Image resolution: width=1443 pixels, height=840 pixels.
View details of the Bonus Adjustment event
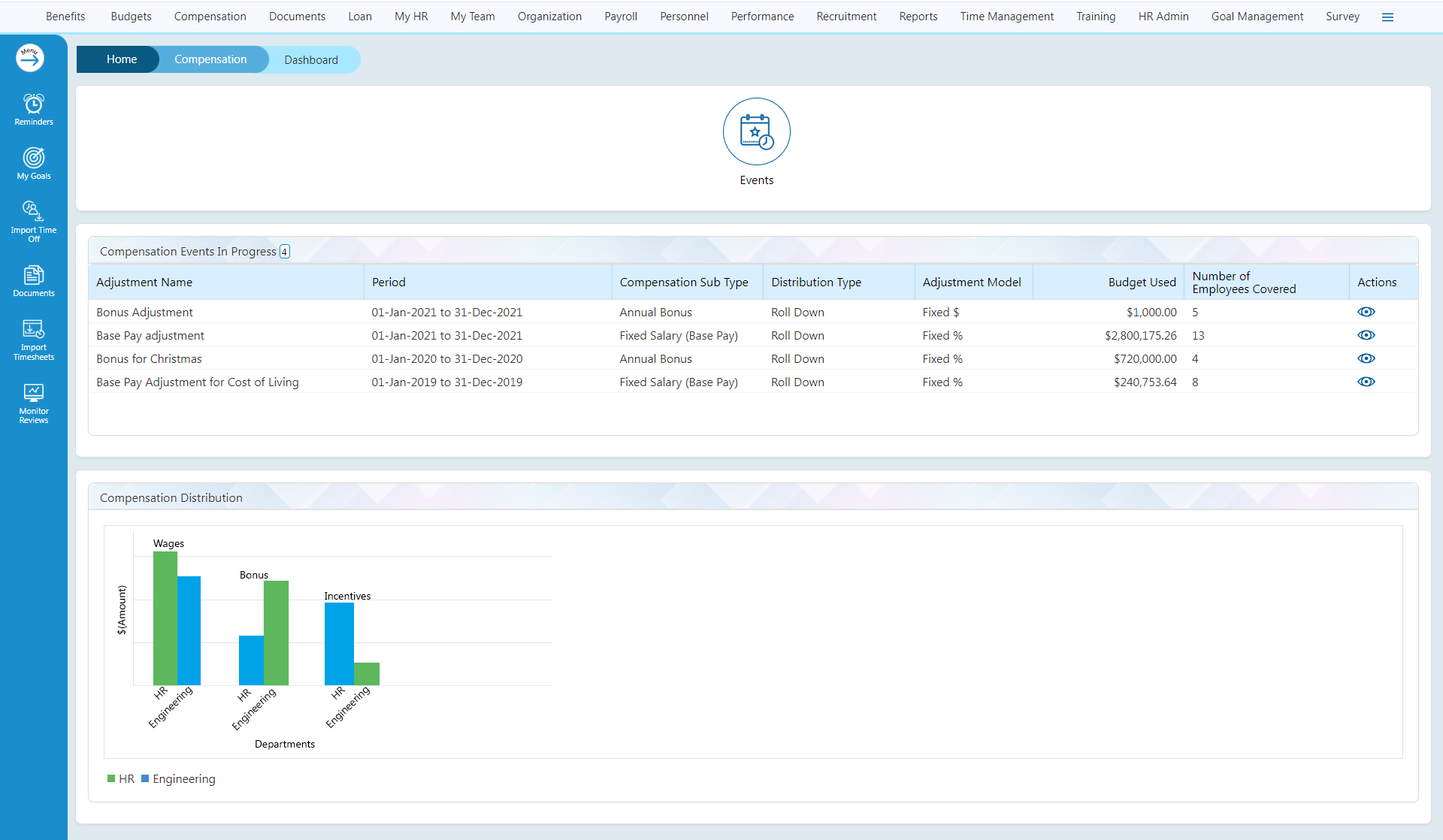1366,311
